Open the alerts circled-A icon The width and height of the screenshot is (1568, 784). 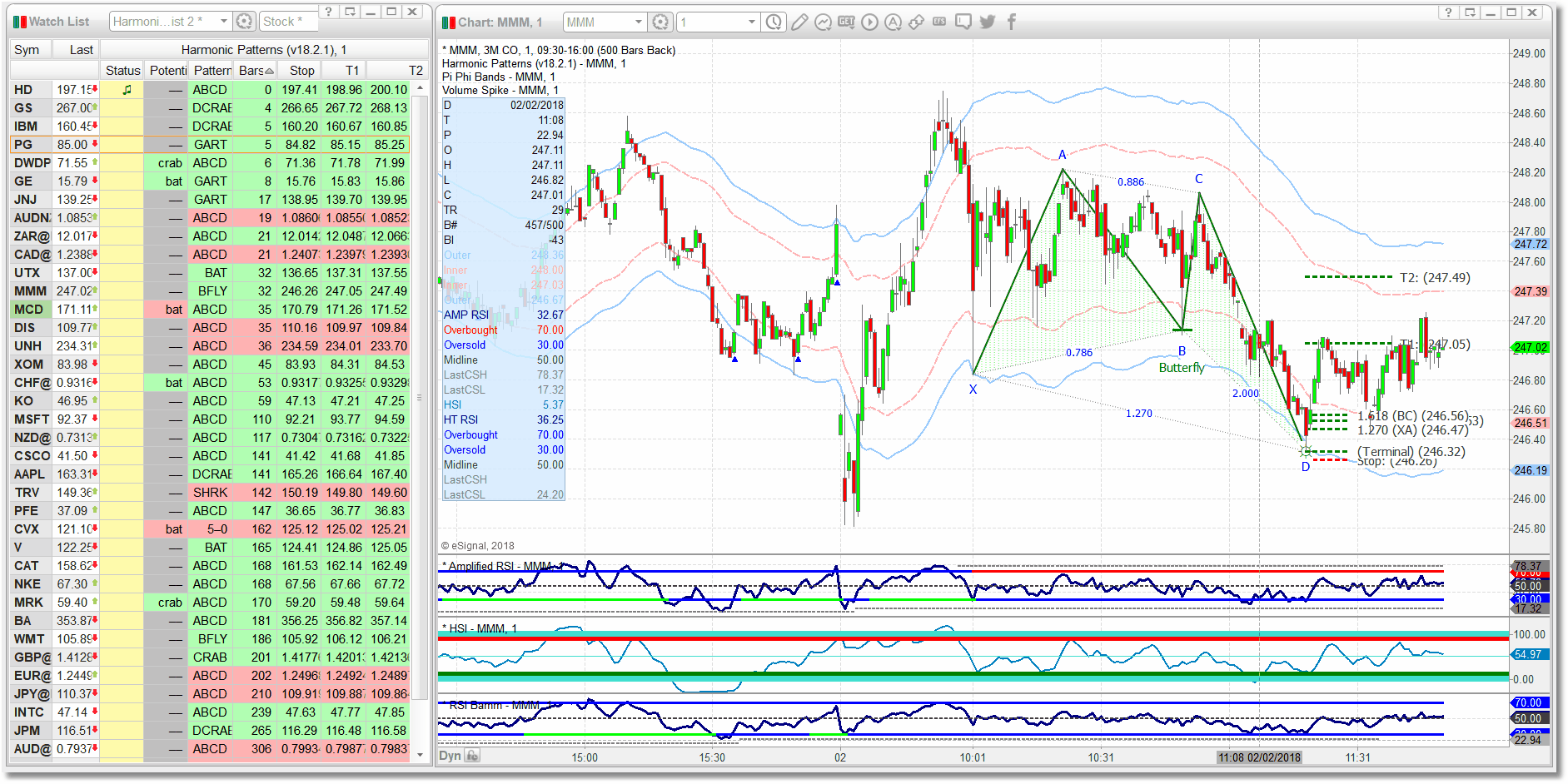tap(894, 22)
